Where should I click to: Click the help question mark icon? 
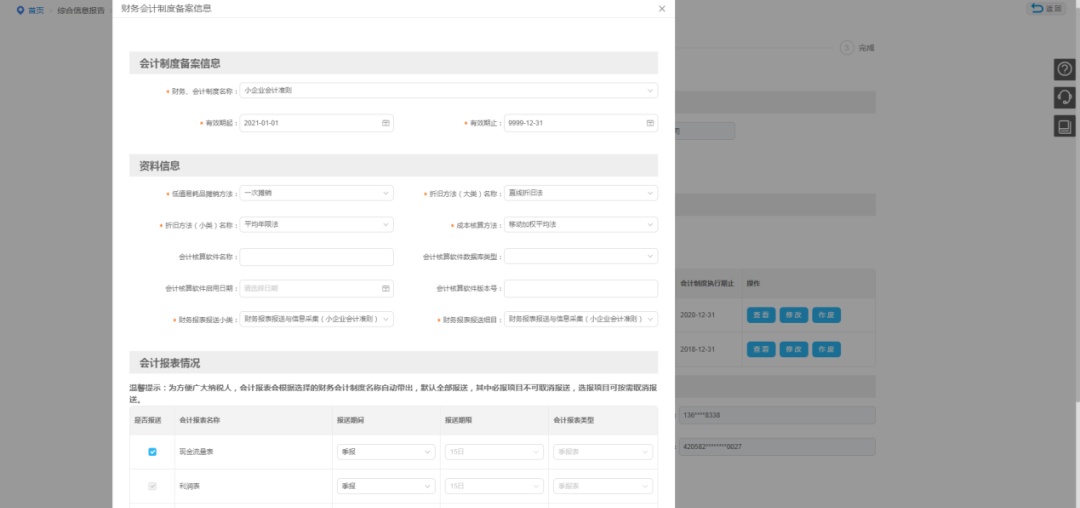point(1065,69)
